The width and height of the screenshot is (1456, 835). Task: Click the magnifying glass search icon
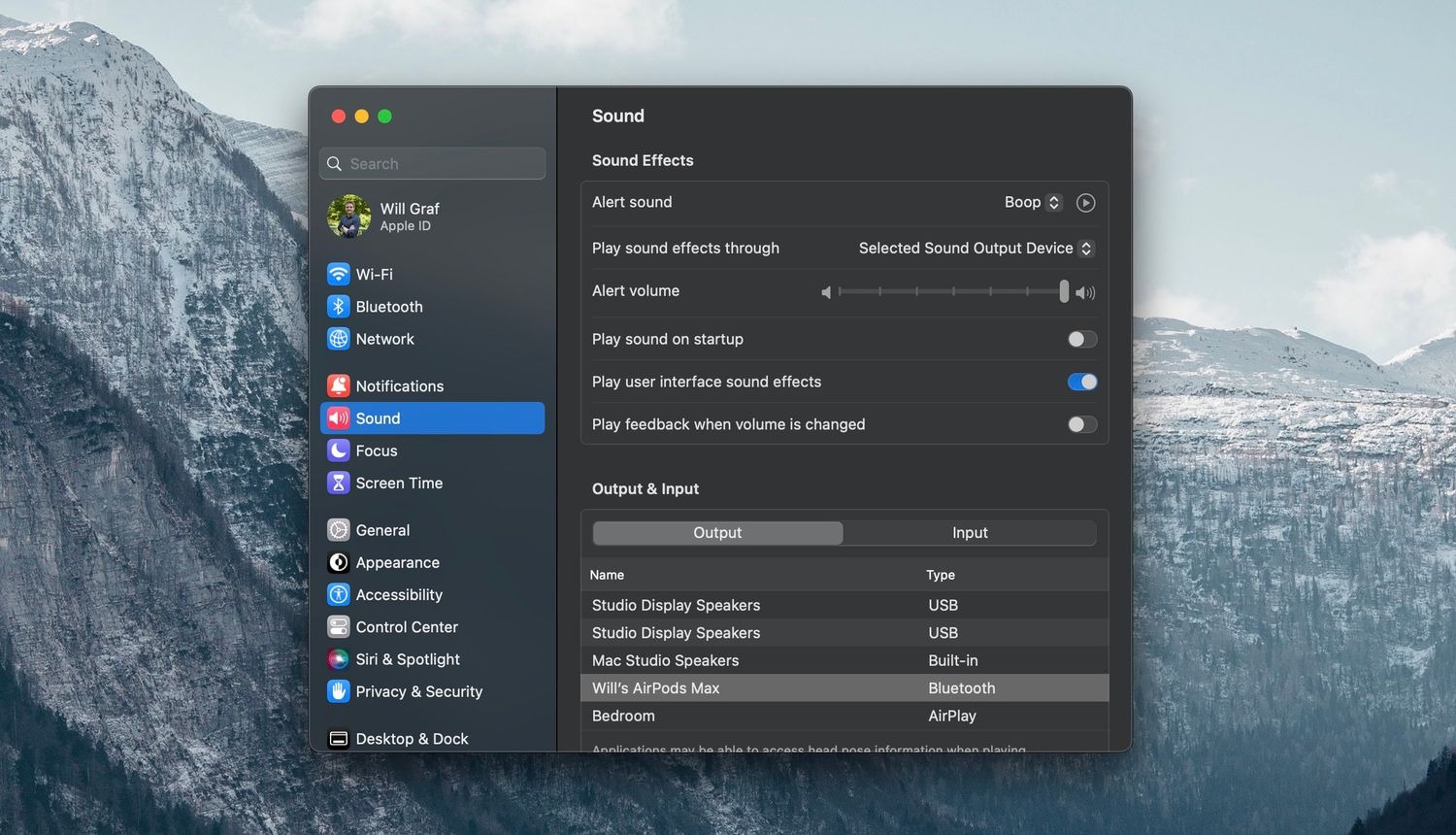pos(334,164)
